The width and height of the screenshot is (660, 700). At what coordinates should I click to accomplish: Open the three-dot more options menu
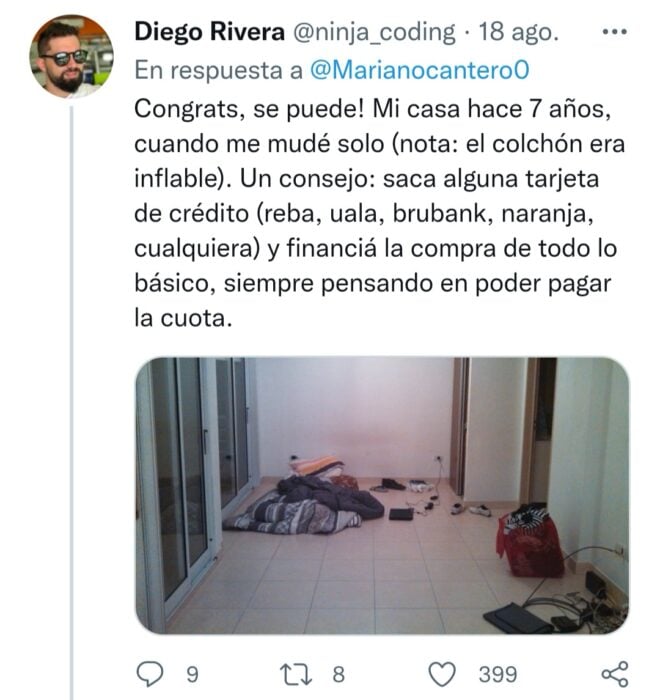click(615, 32)
